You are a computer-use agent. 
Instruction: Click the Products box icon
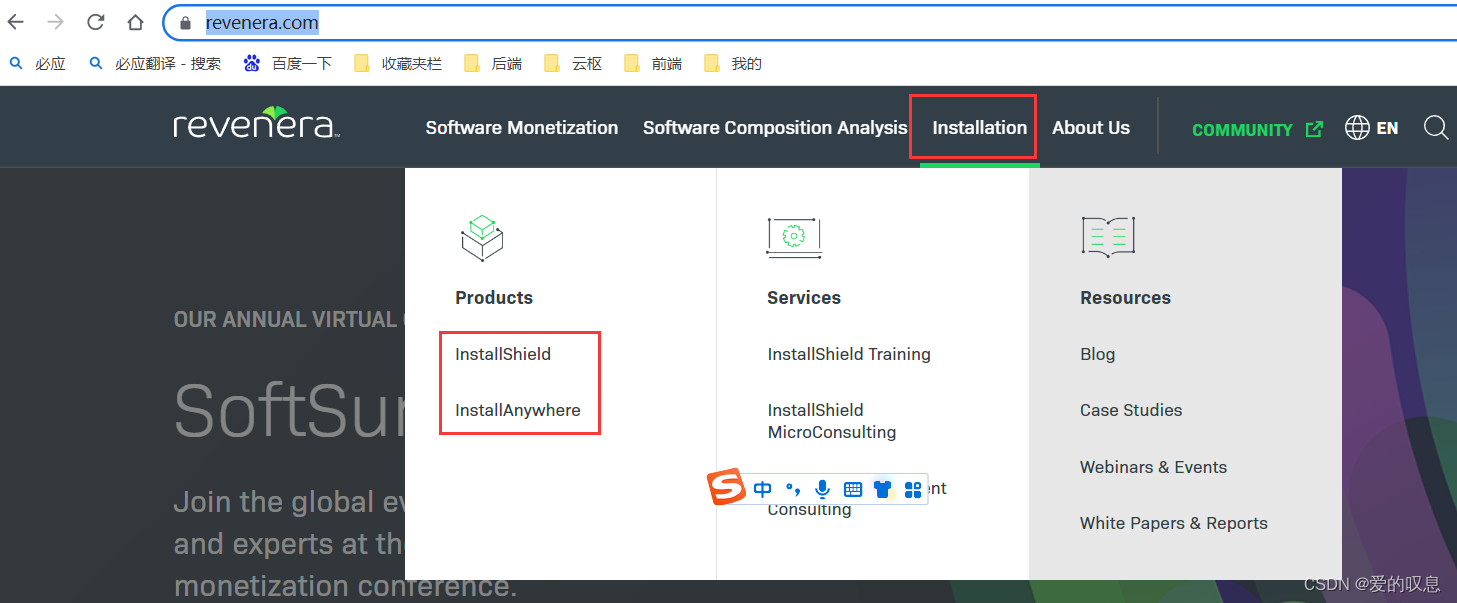tap(482, 238)
